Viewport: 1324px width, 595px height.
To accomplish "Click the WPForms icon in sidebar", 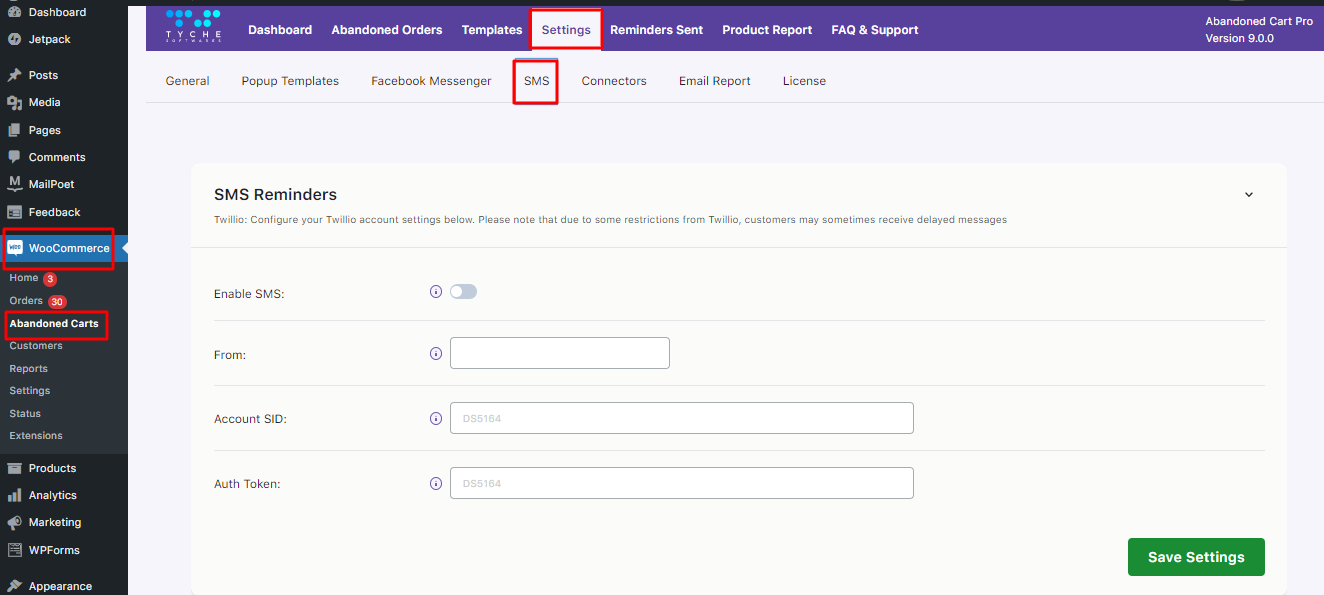I will [x=15, y=550].
